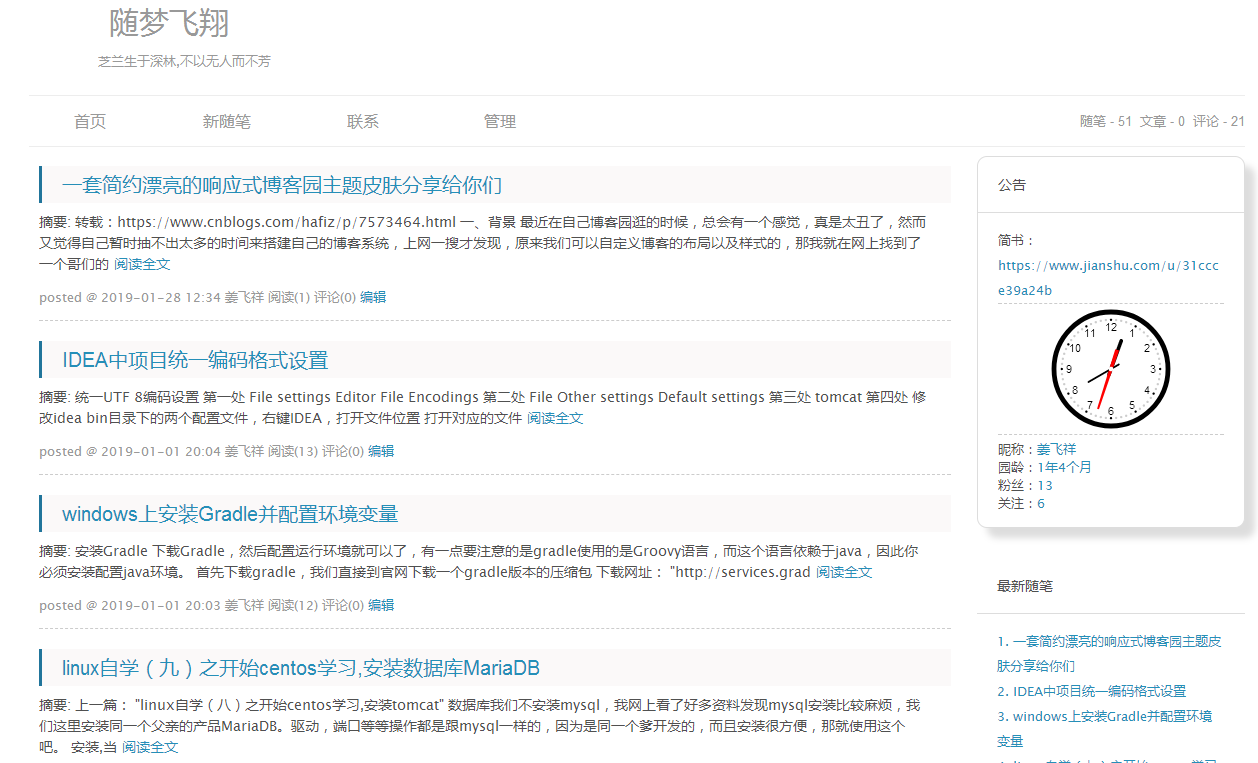Click the 文章 - 0 statistic
The image size is (1258, 763).
1162,121
